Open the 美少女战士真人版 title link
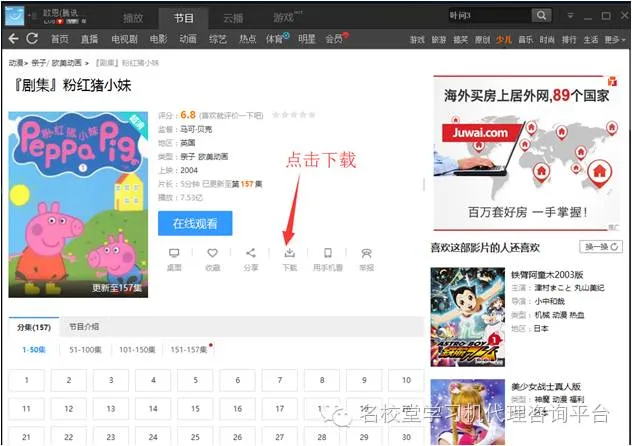This screenshot has width=632, height=446. (545, 386)
